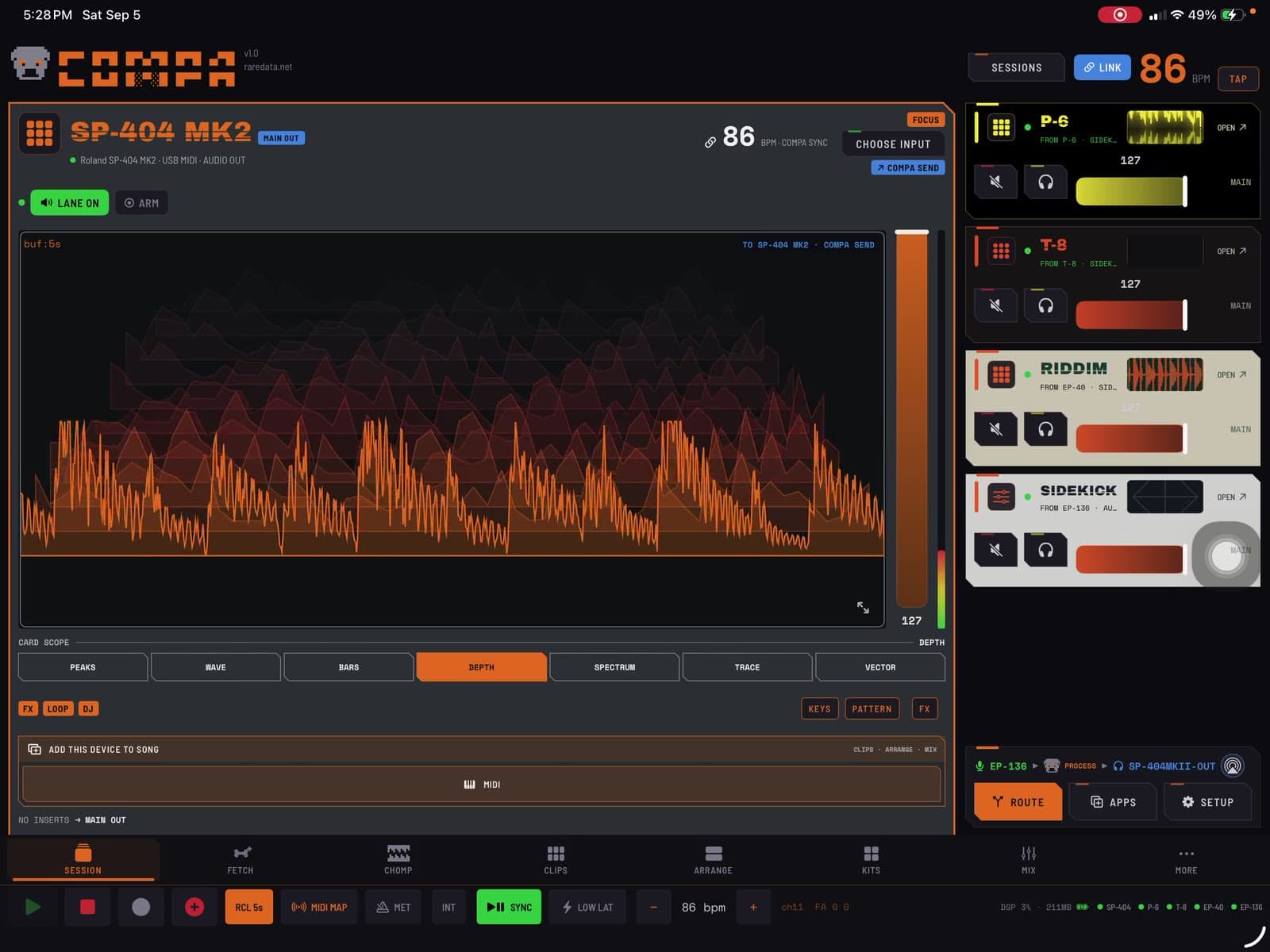This screenshot has width=1270, height=952.
Task: Enable headphone cue on SIDEKICK lane
Action: tap(1045, 550)
